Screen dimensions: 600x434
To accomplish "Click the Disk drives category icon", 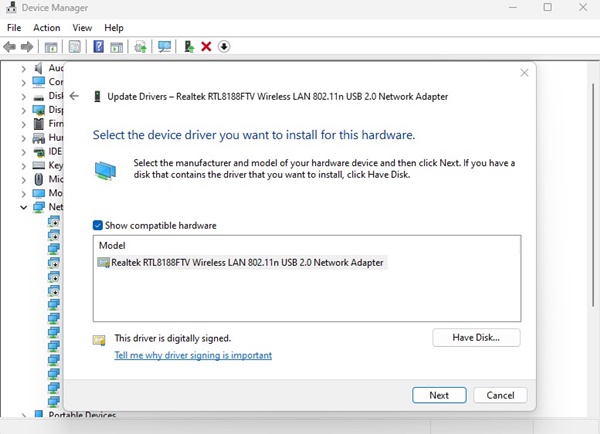I will coord(39,97).
